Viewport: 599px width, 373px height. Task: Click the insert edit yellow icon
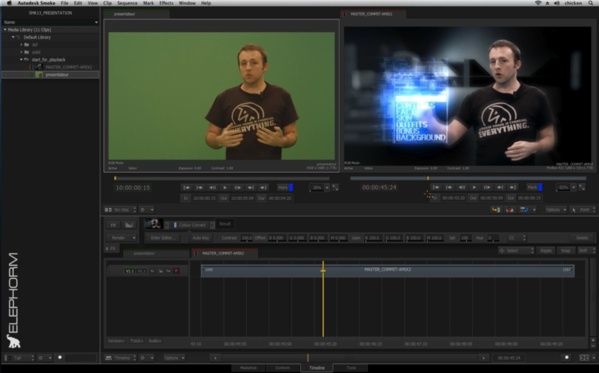point(495,210)
